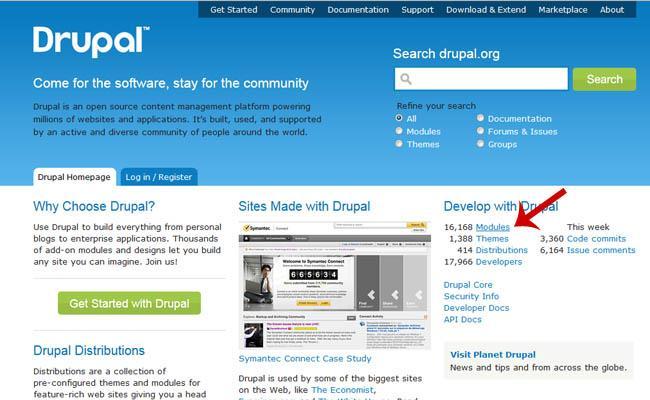Open the Symantec Connect Case Study link
Viewport: 650px width, 400px height.
click(305, 359)
